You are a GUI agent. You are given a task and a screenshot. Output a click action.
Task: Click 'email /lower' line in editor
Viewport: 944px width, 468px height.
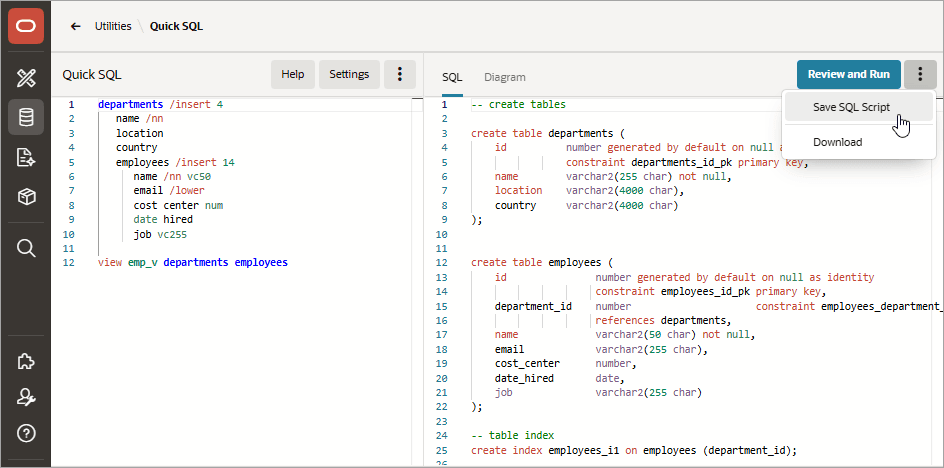[x=169, y=191]
